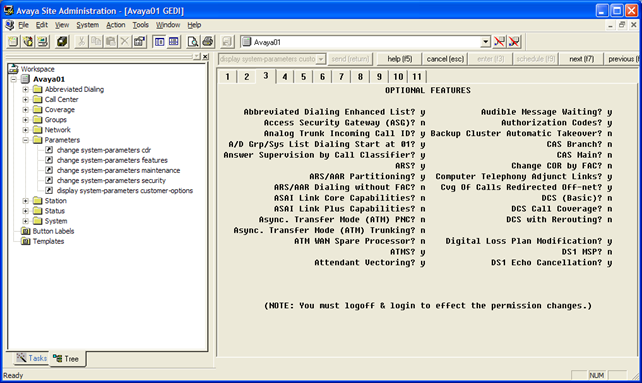Select display system-parameters customer-options

(x=125, y=190)
